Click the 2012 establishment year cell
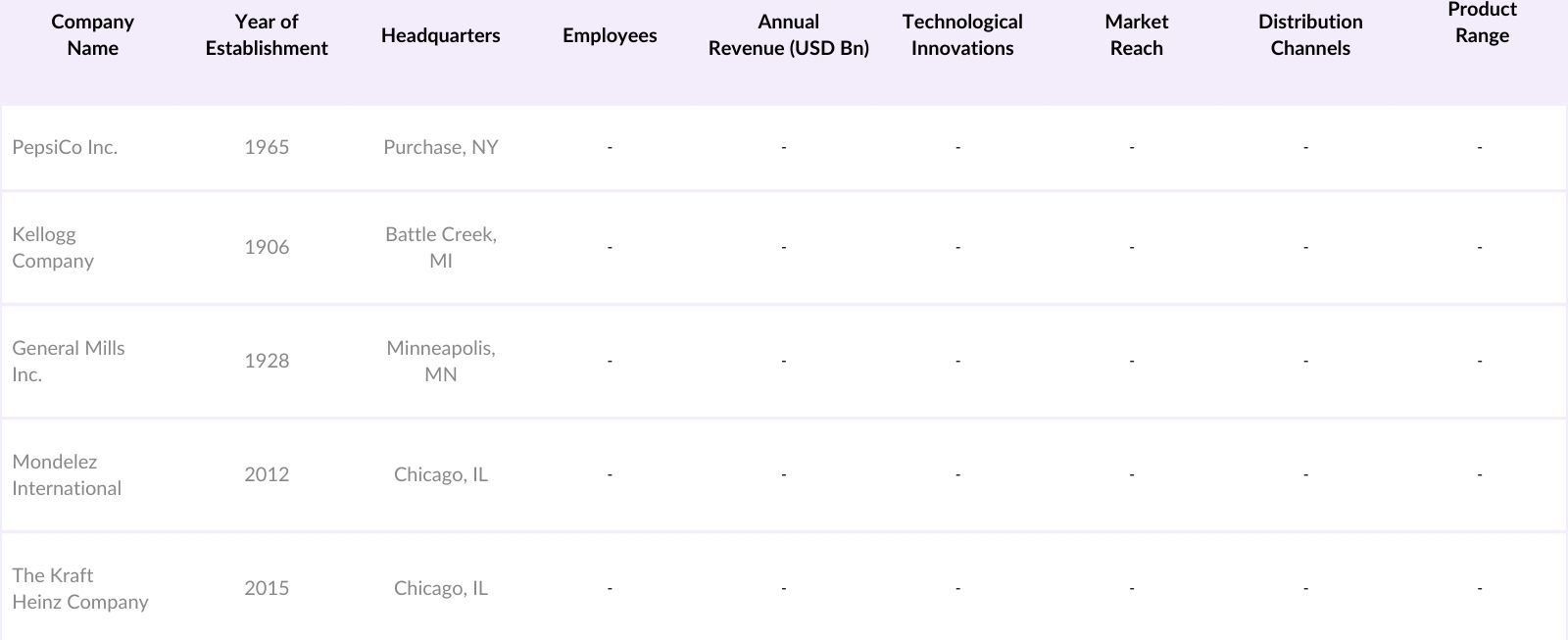Viewport: 1568px width, 640px height. [x=267, y=474]
